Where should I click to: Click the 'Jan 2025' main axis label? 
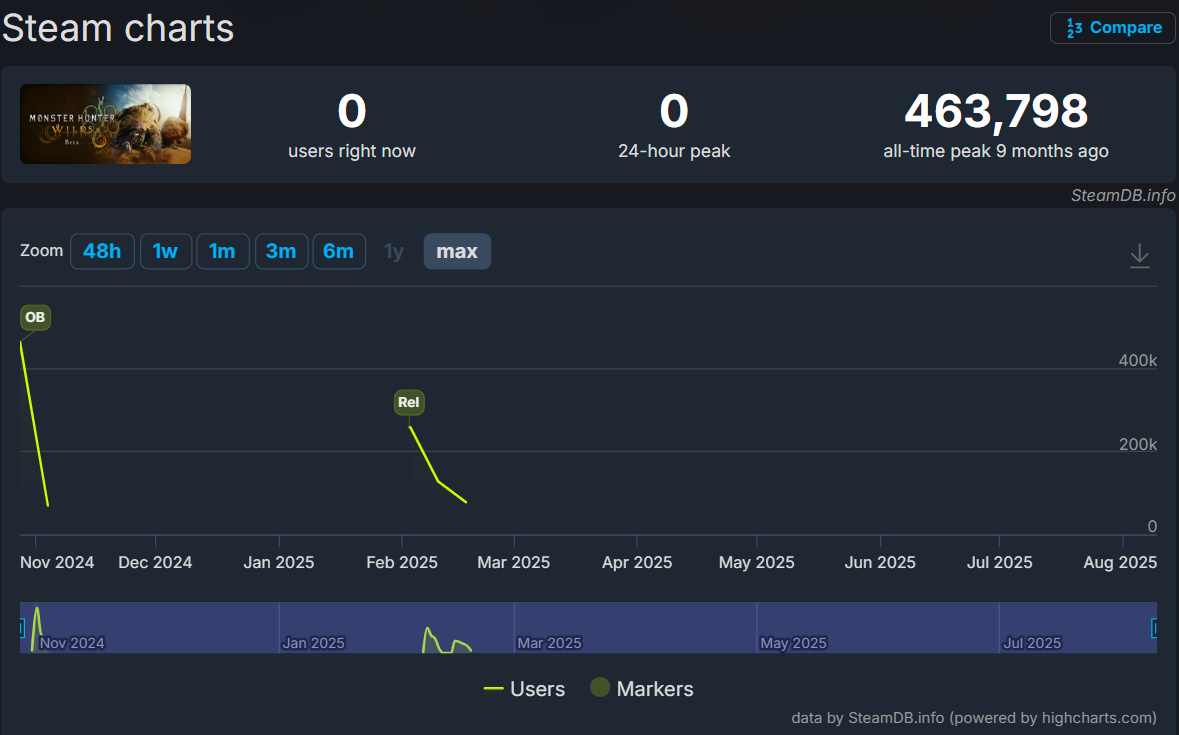click(278, 562)
